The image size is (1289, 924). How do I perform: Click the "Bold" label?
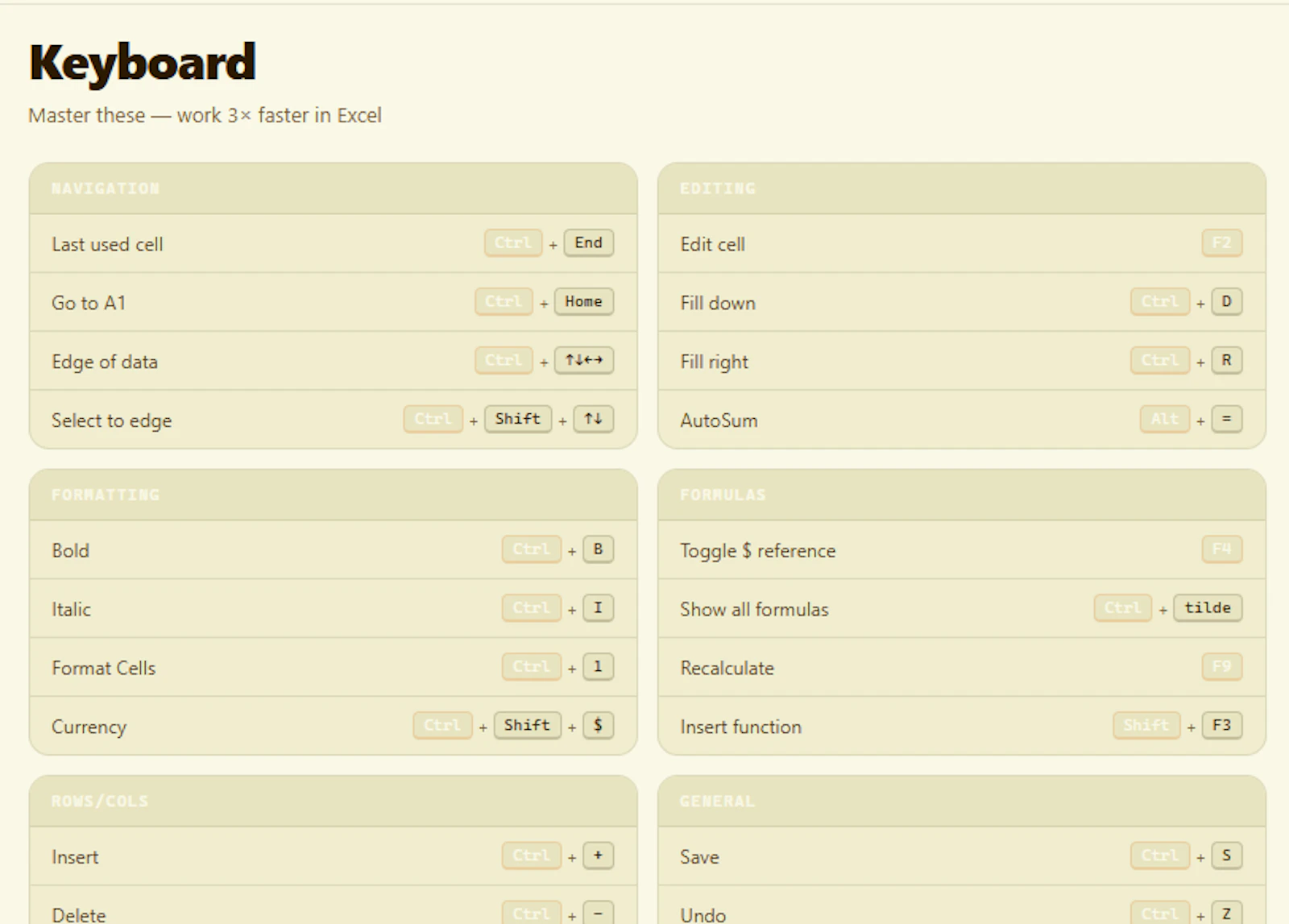(70, 550)
